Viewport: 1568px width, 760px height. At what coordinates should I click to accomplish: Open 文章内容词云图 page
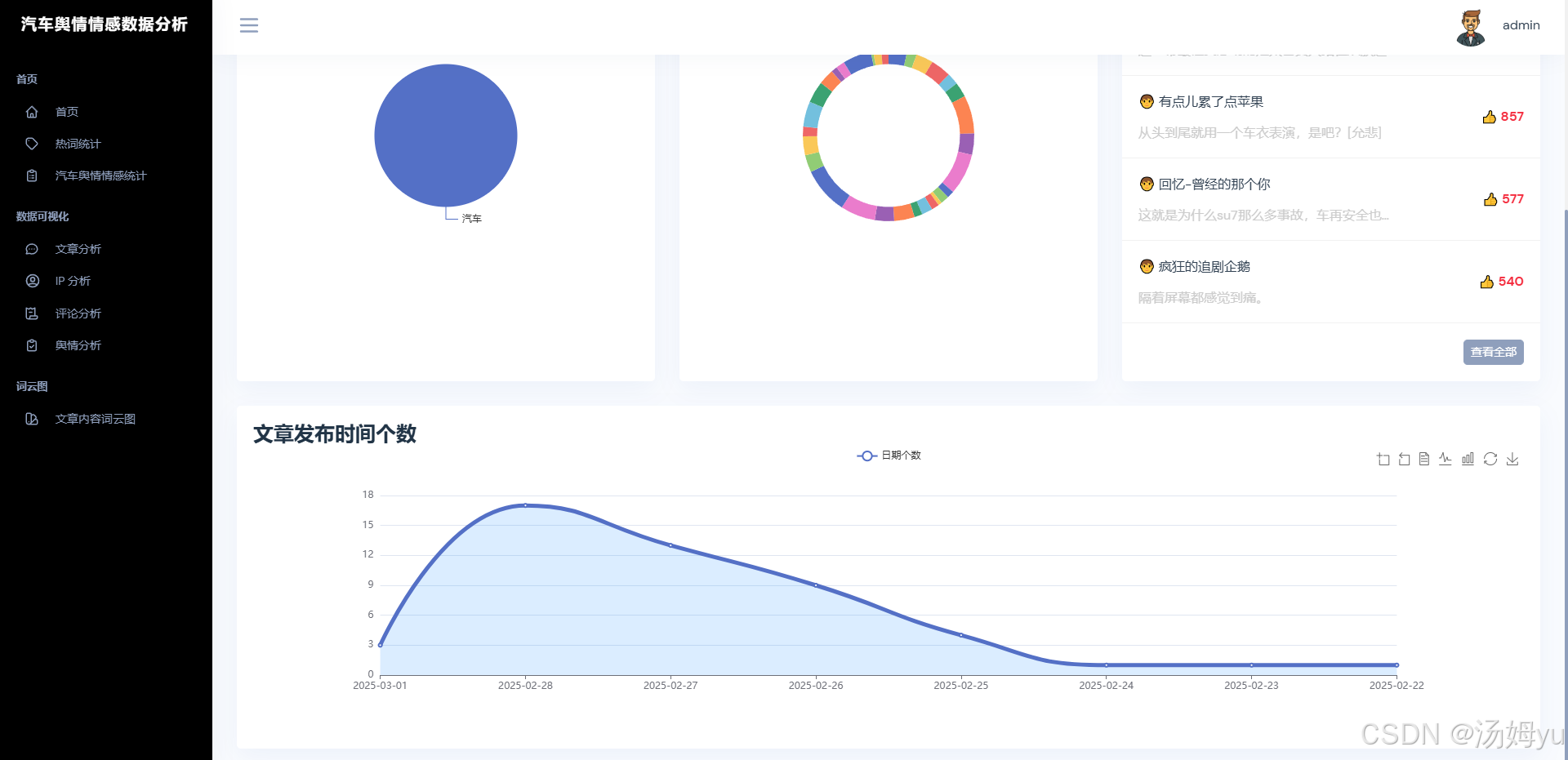pos(95,419)
